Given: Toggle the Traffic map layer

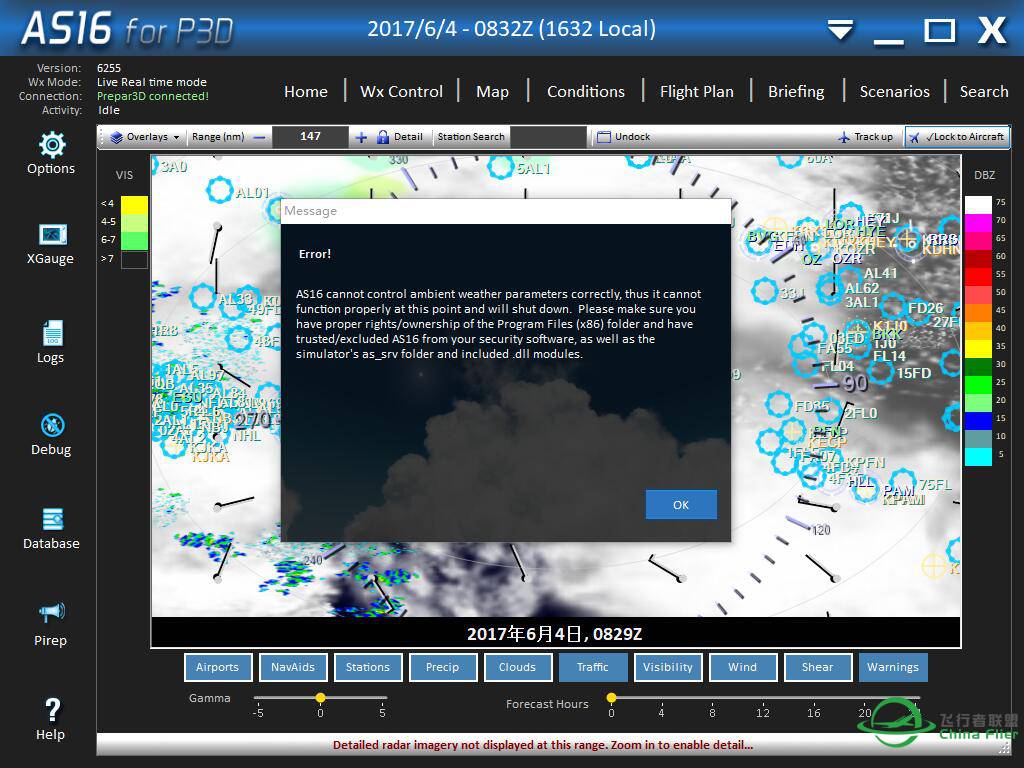Looking at the screenshot, I should (593, 667).
